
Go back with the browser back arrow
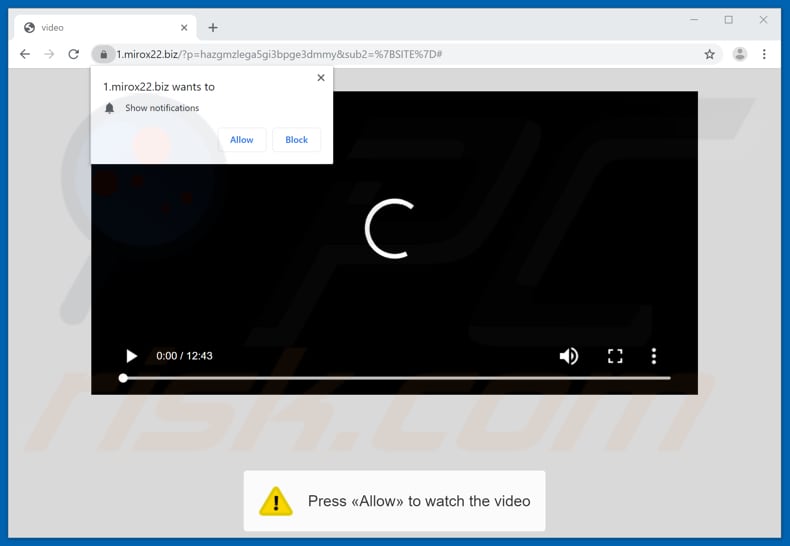(x=25, y=54)
